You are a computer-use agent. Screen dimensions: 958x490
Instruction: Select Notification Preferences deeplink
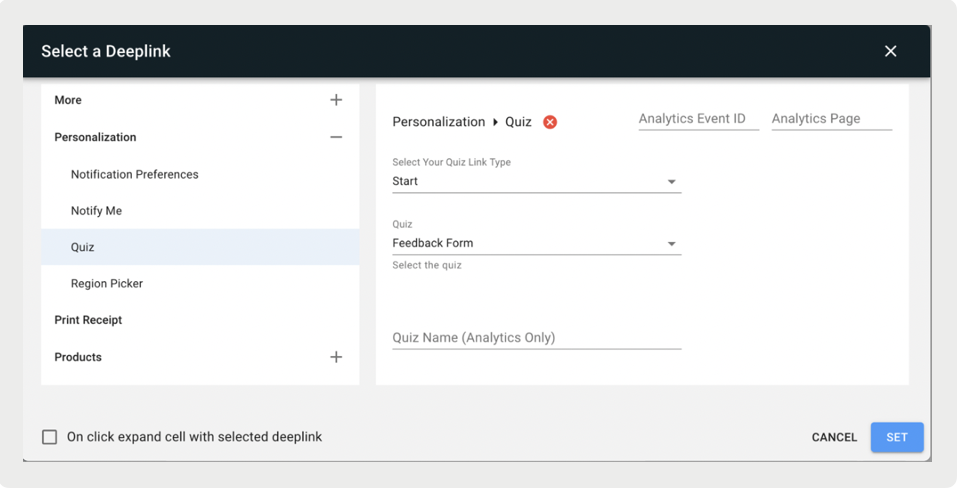pos(200,175)
